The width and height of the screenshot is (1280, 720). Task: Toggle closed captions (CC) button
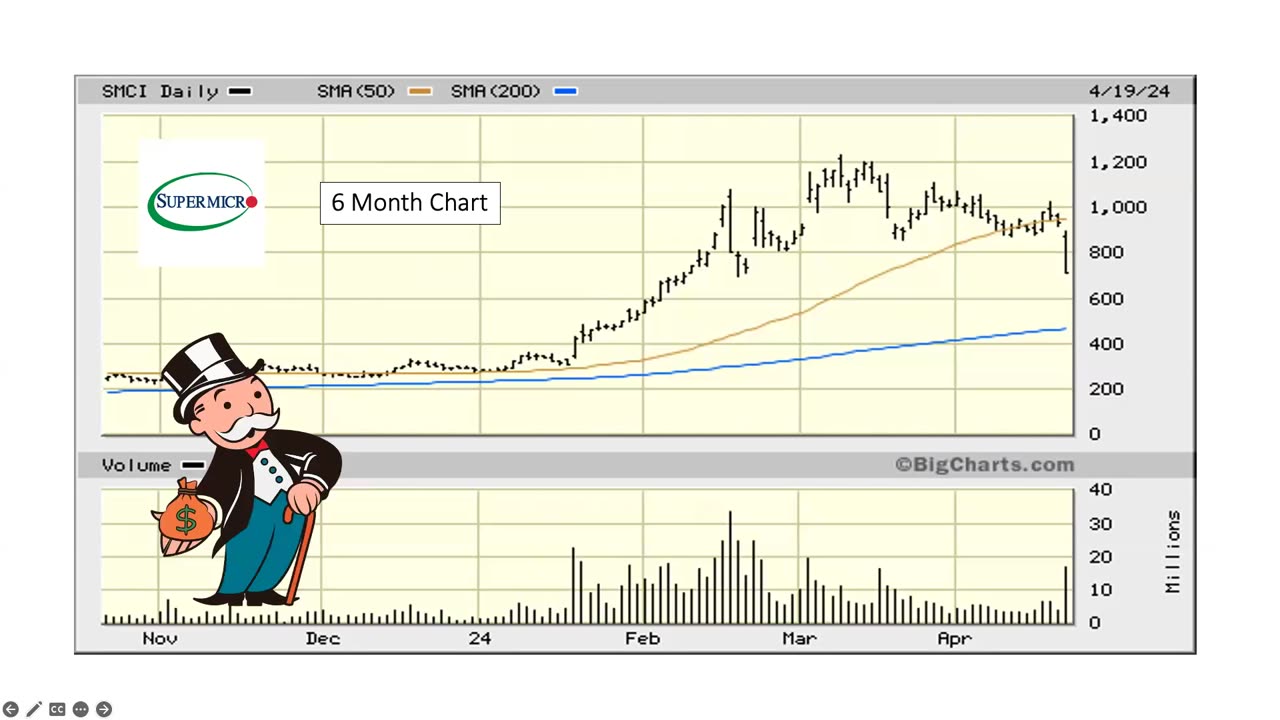(x=57, y=709)
